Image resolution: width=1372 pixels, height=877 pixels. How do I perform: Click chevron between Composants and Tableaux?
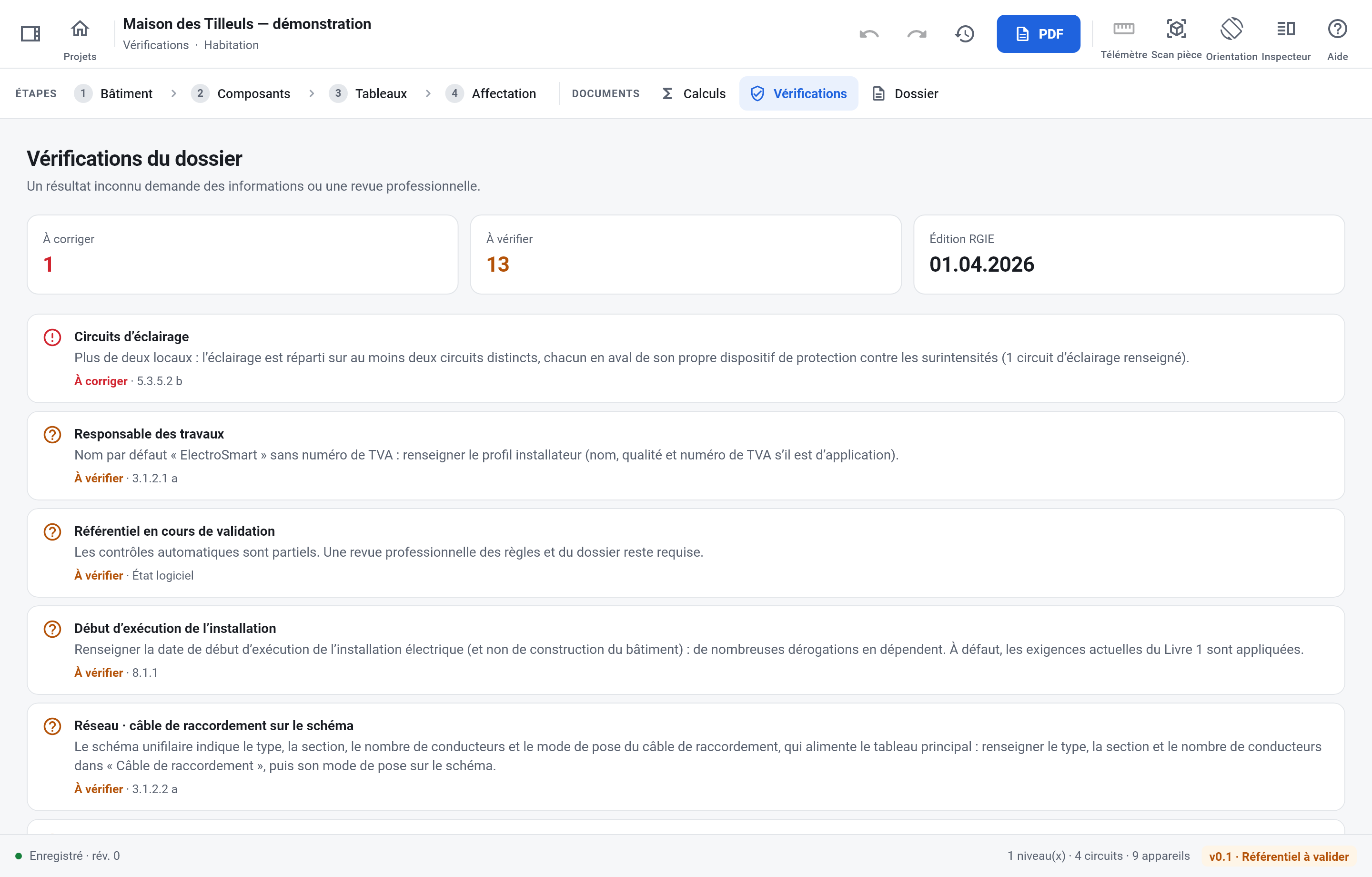coord(312,93)
